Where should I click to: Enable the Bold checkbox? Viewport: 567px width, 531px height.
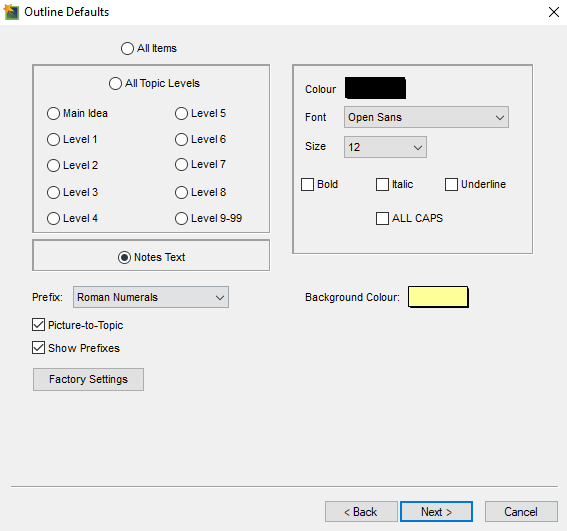(307, 184)
